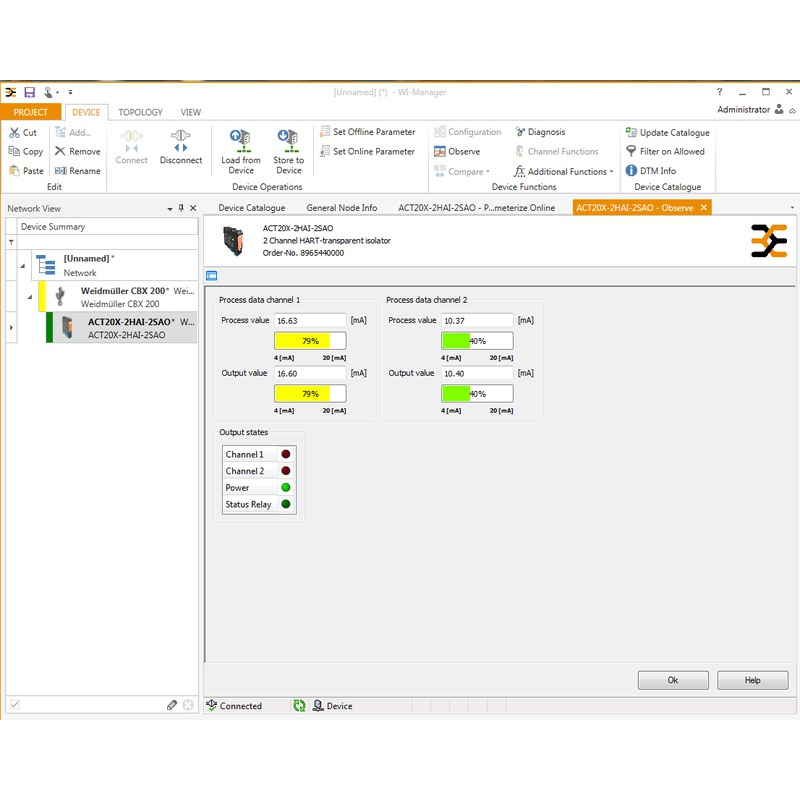Click Remove in the Edit group
This screenshot has height=800, width=800.
[x=78, y=152]
